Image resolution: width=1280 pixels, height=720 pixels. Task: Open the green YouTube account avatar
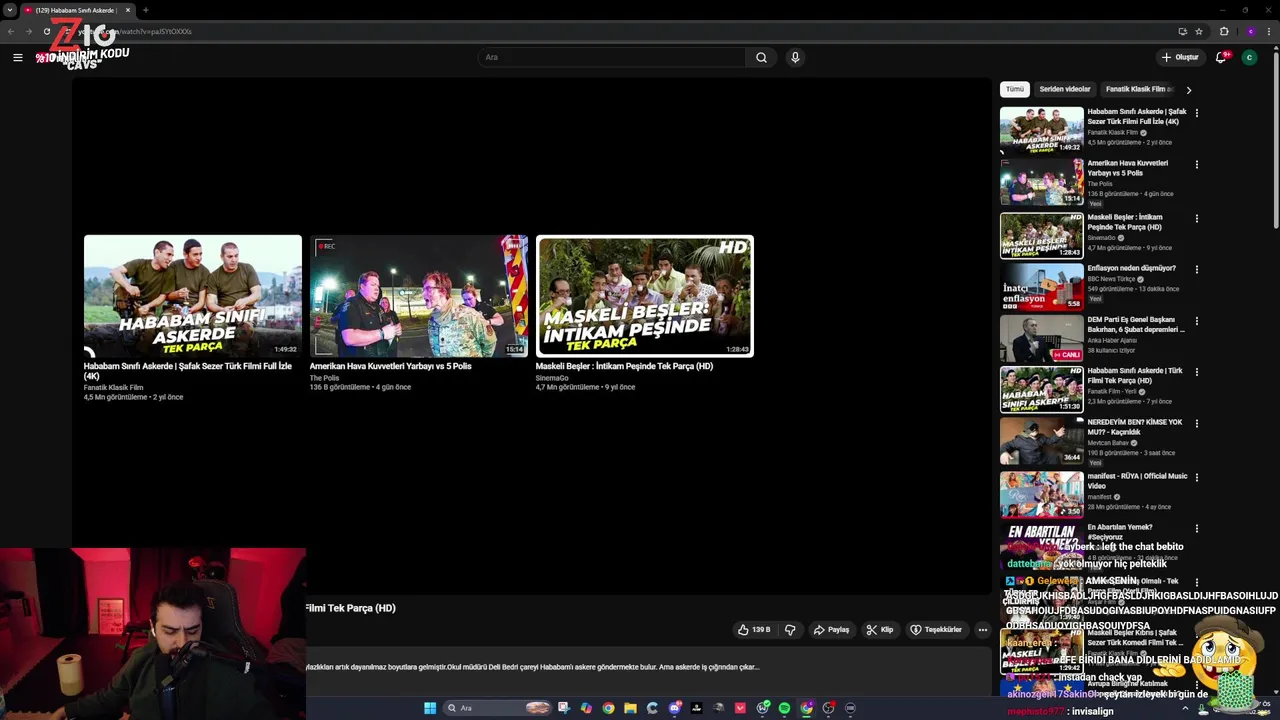coord(1249,57)
